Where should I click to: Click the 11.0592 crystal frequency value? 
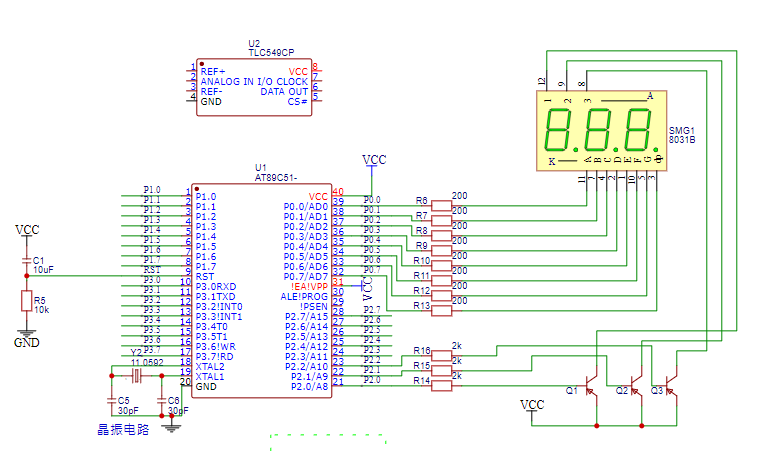(x=147, y=363)
